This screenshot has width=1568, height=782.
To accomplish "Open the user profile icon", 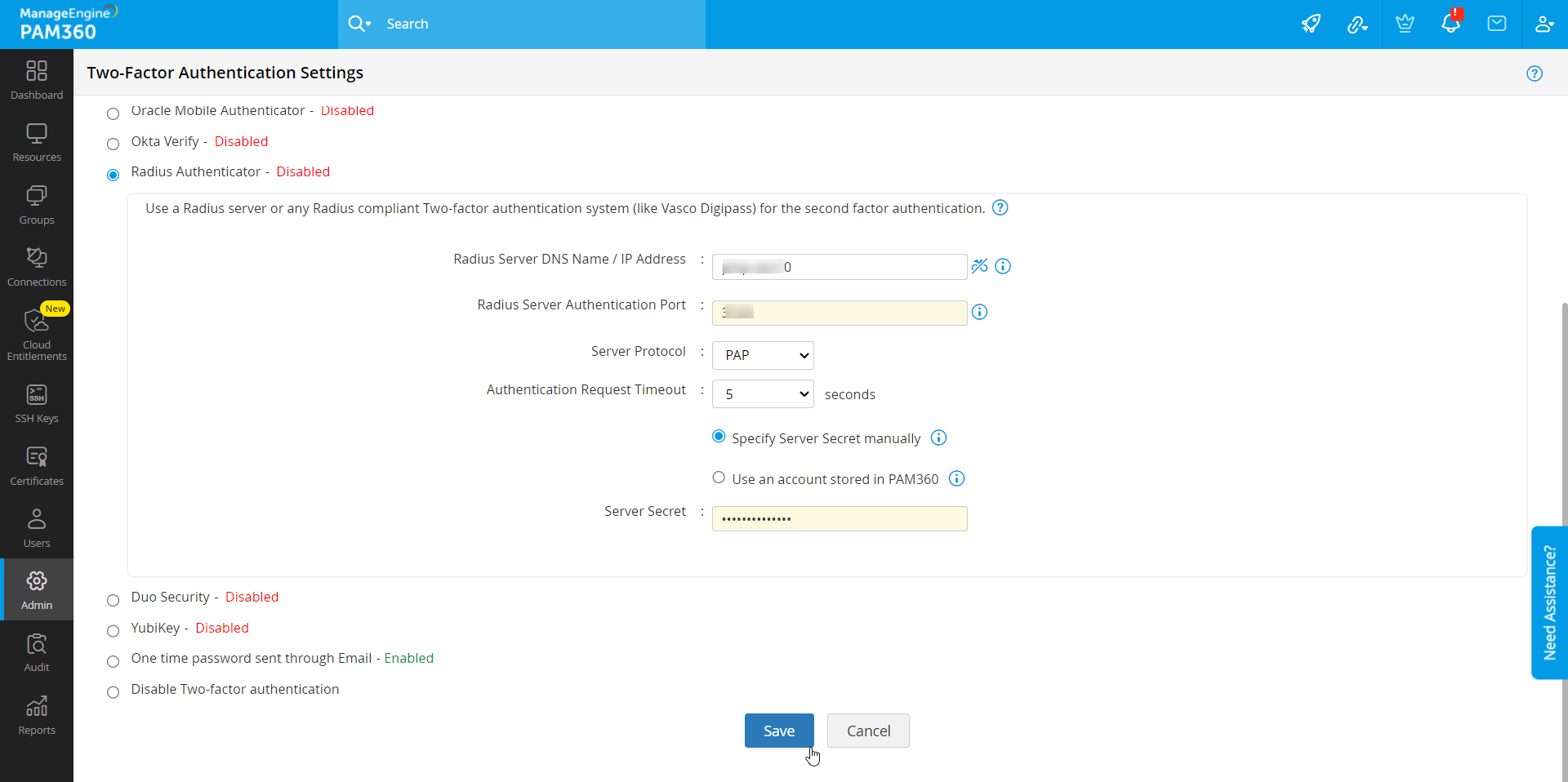I will click(1543, 24).
